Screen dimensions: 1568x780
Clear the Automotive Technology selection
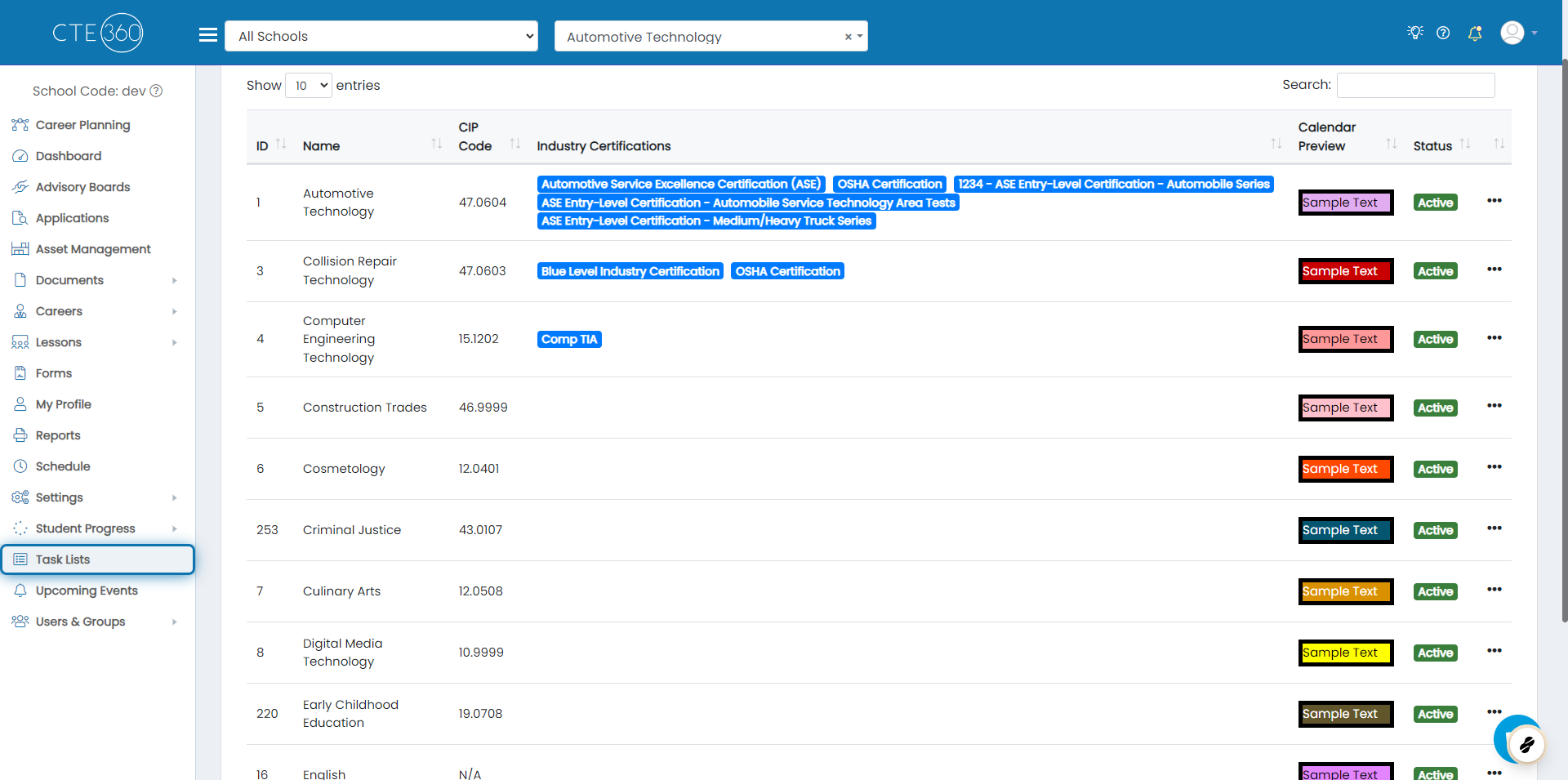848,37
